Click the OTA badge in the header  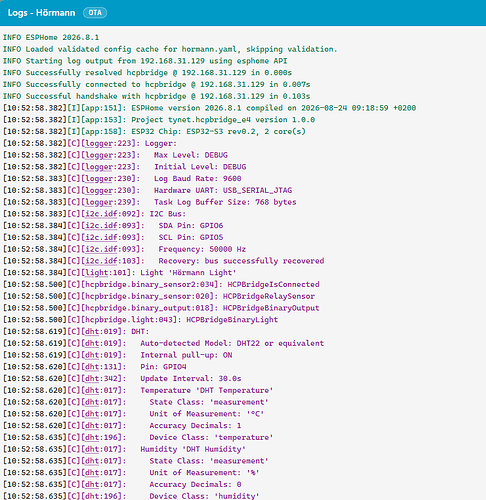(x=95, y=13)
